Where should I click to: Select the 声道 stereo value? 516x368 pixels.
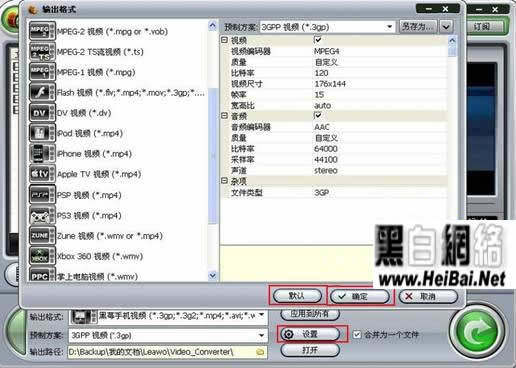tap(326, 170)
